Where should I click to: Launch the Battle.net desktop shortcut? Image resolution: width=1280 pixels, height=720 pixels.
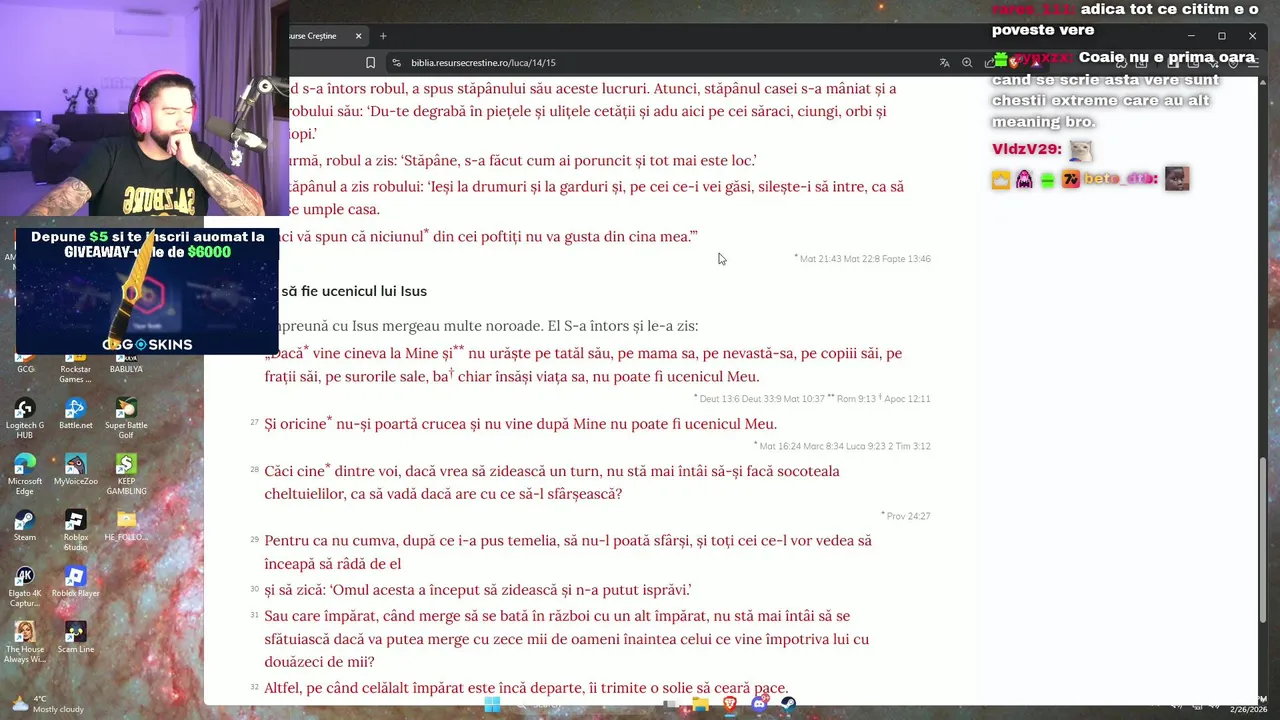[75, 414]
